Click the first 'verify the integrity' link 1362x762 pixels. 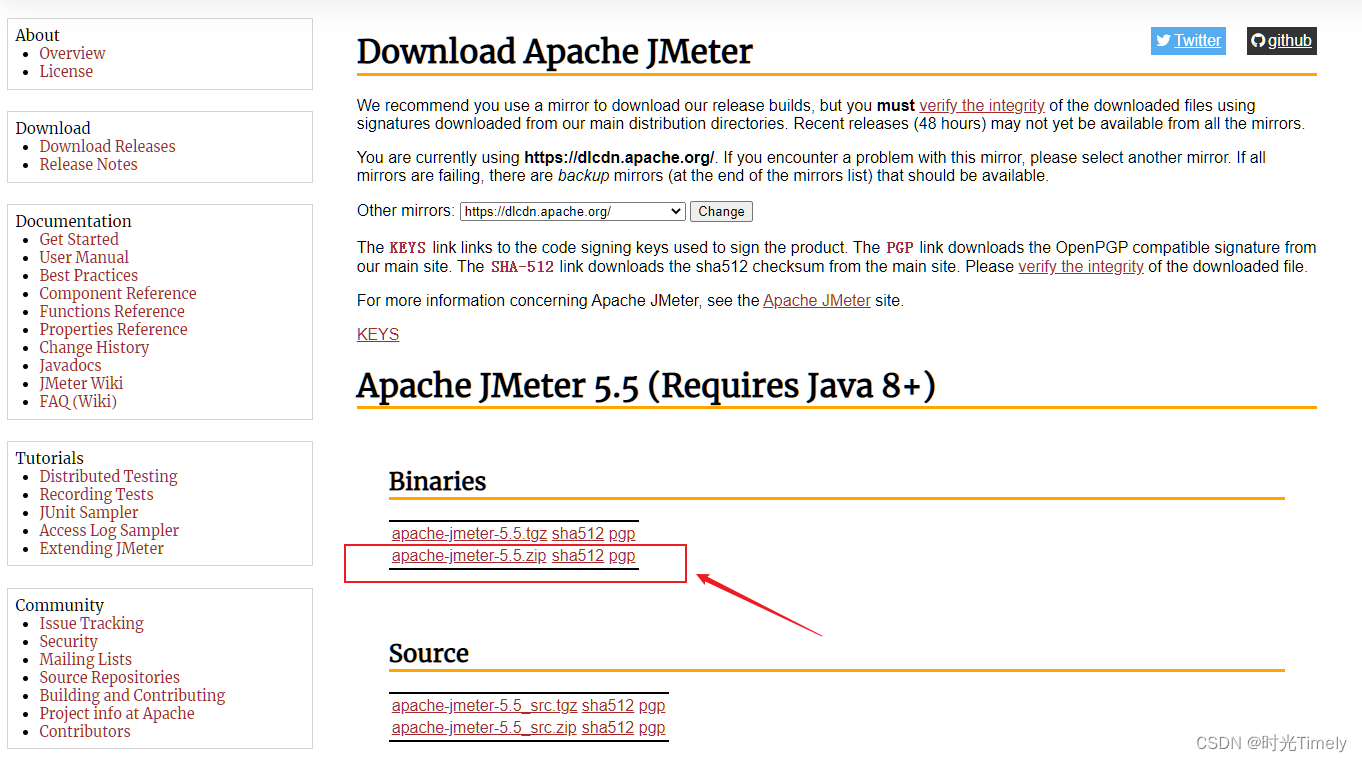(x=982, y=105)
